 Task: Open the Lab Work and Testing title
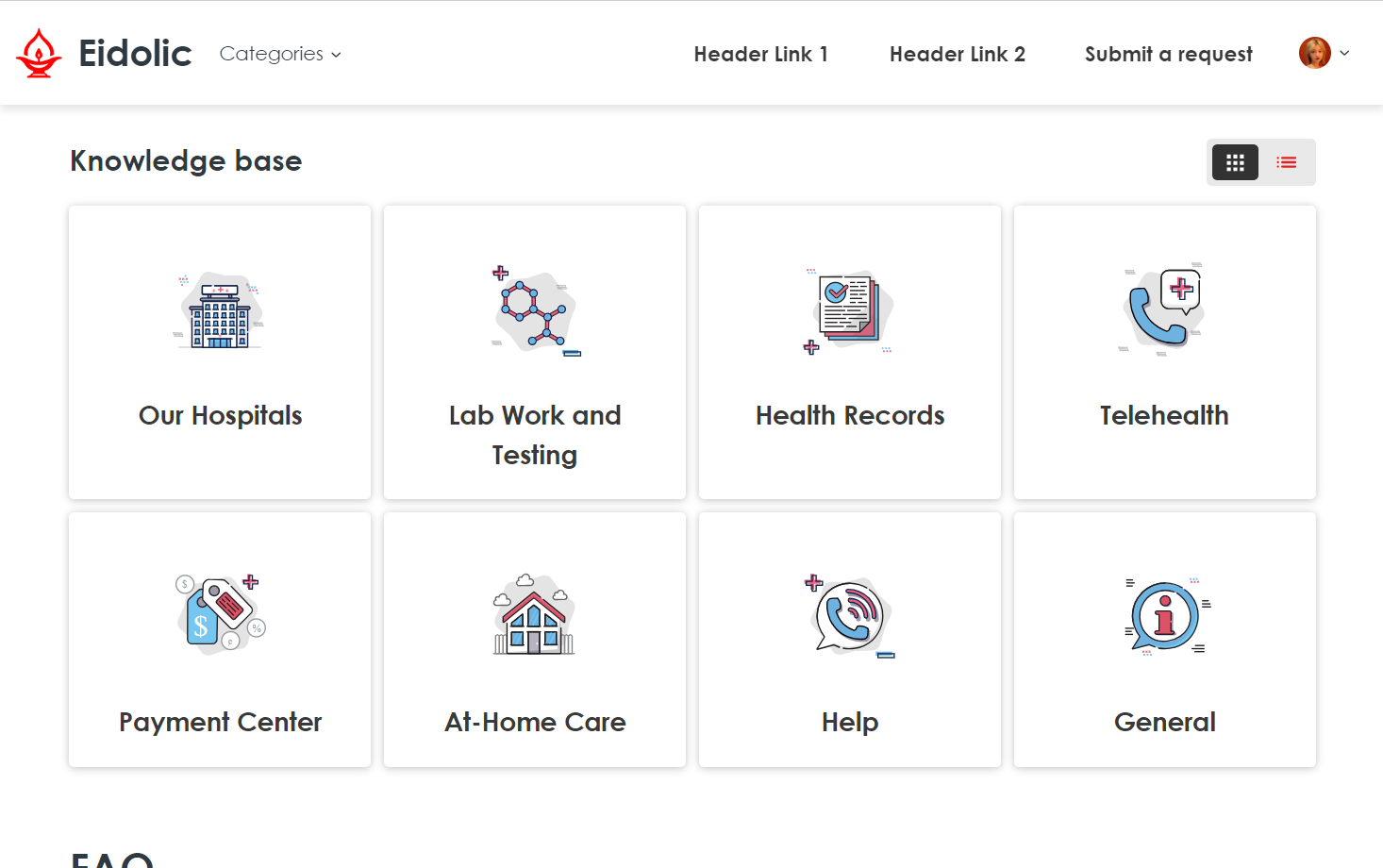pyautogui.click(x=535, y=435)
